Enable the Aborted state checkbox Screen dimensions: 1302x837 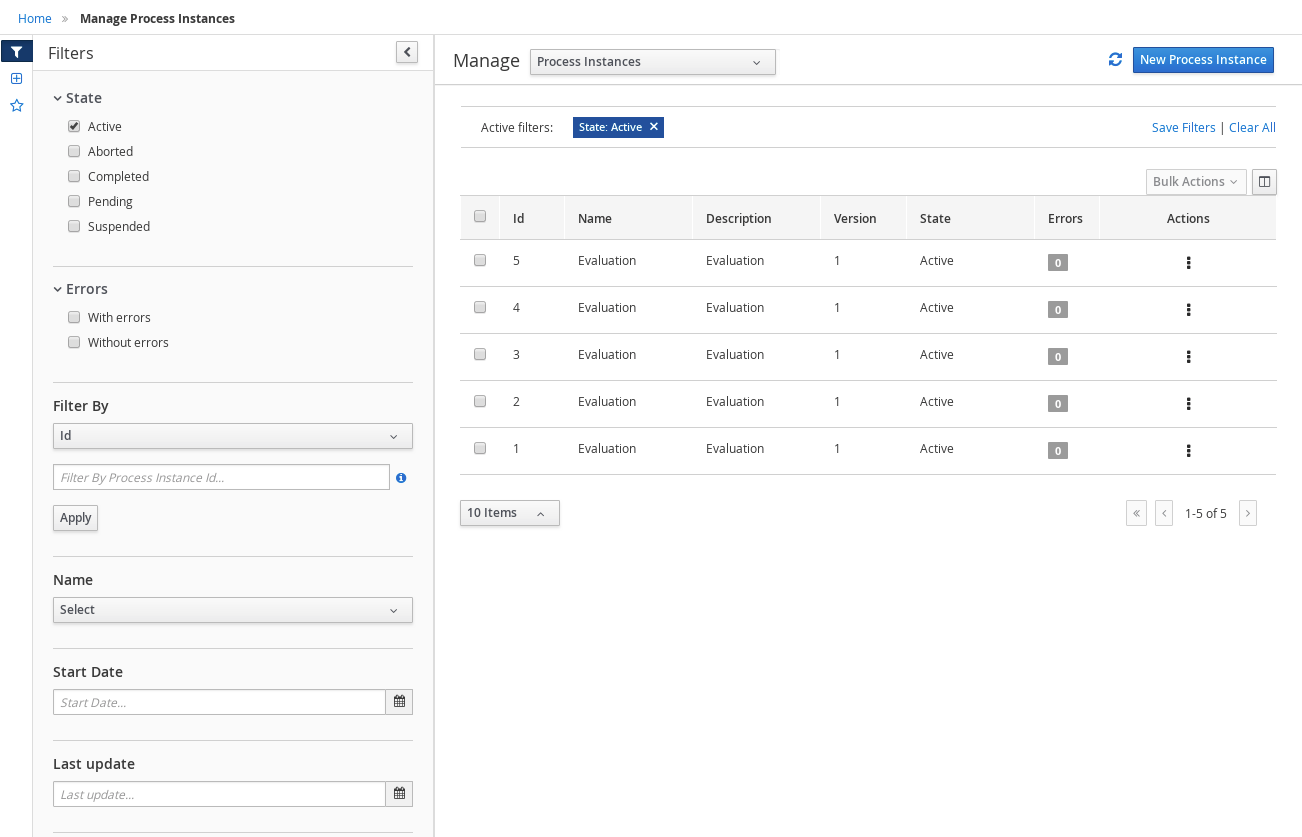74,152
